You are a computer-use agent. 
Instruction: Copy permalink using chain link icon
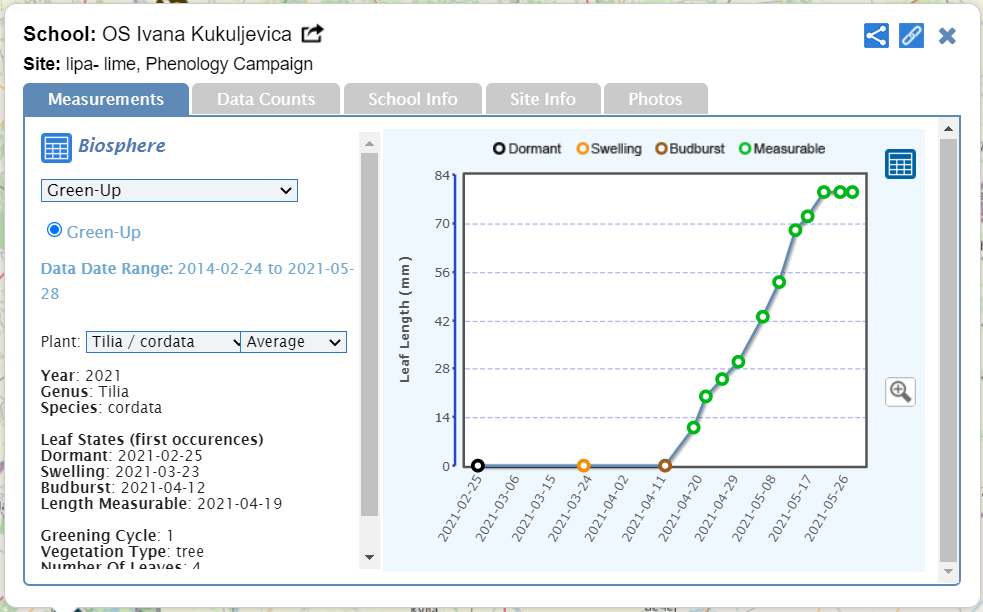pos(911,36)
